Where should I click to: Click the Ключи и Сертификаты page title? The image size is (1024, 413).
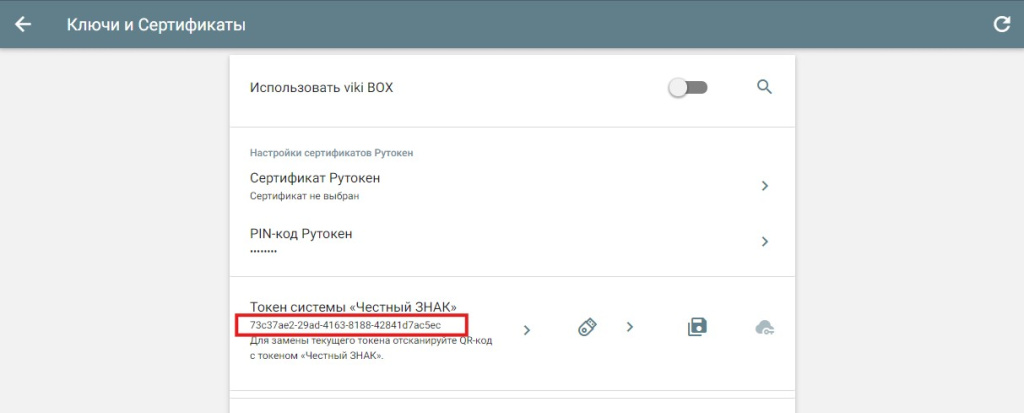coord(156,24)
